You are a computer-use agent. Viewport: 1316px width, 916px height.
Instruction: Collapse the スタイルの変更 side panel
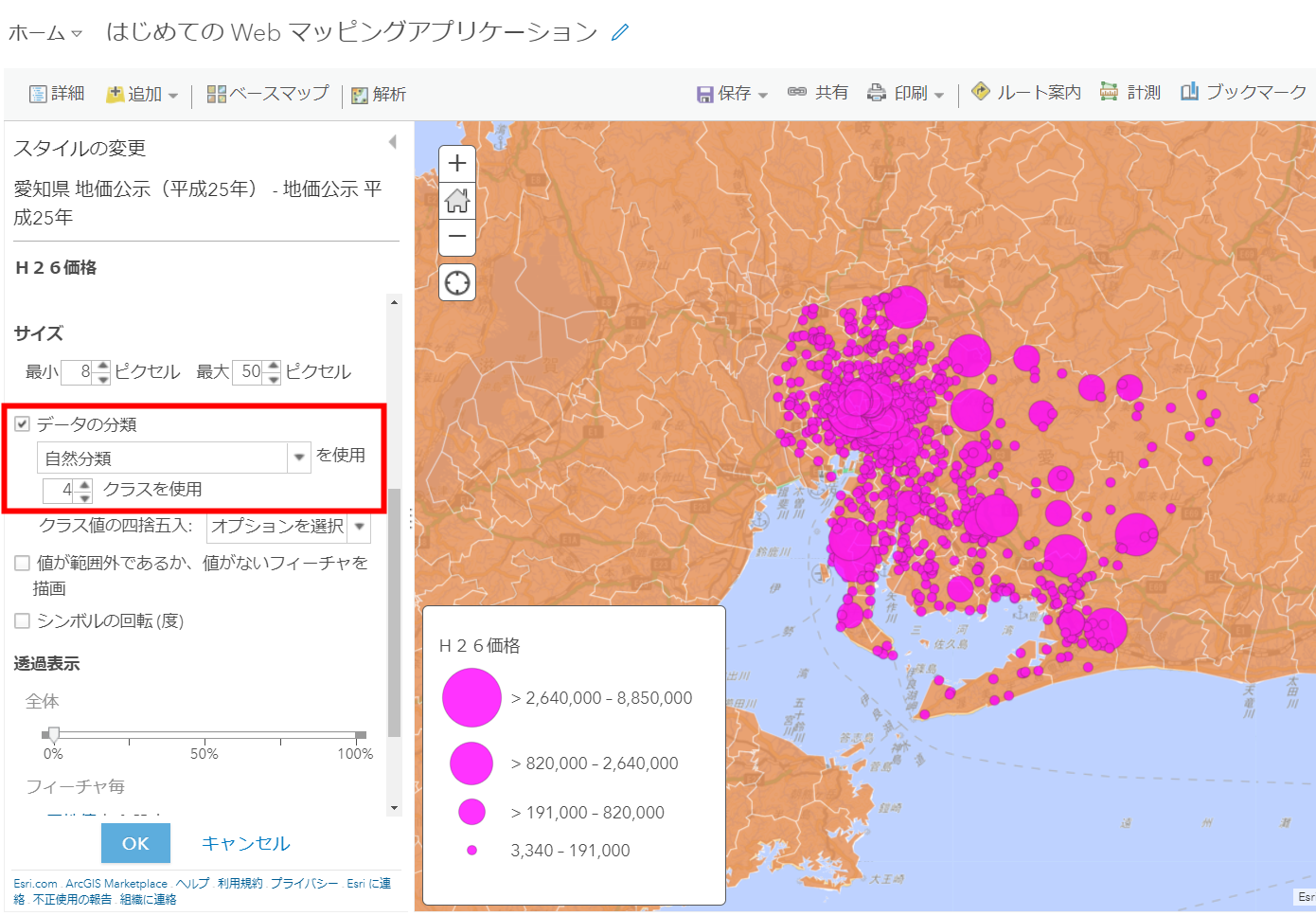tap(393, 142)
